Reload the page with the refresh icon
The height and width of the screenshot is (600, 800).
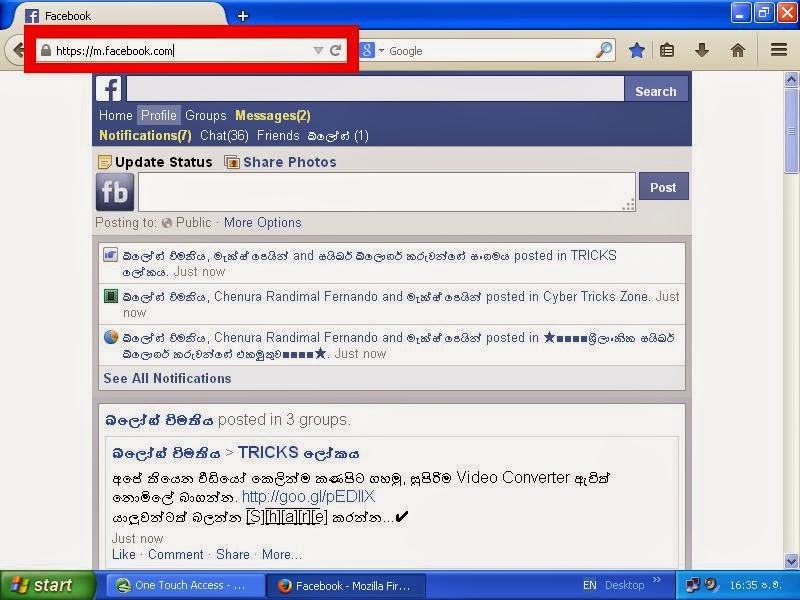(x=335, y=51)
